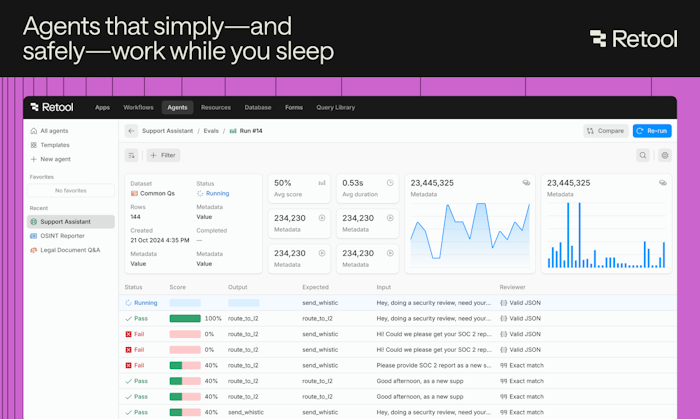Image resolution: width=700 pixels, height=419 pixels.
Task: Click the Compare button
Action: pyautogui.click(x=606, y=131)
